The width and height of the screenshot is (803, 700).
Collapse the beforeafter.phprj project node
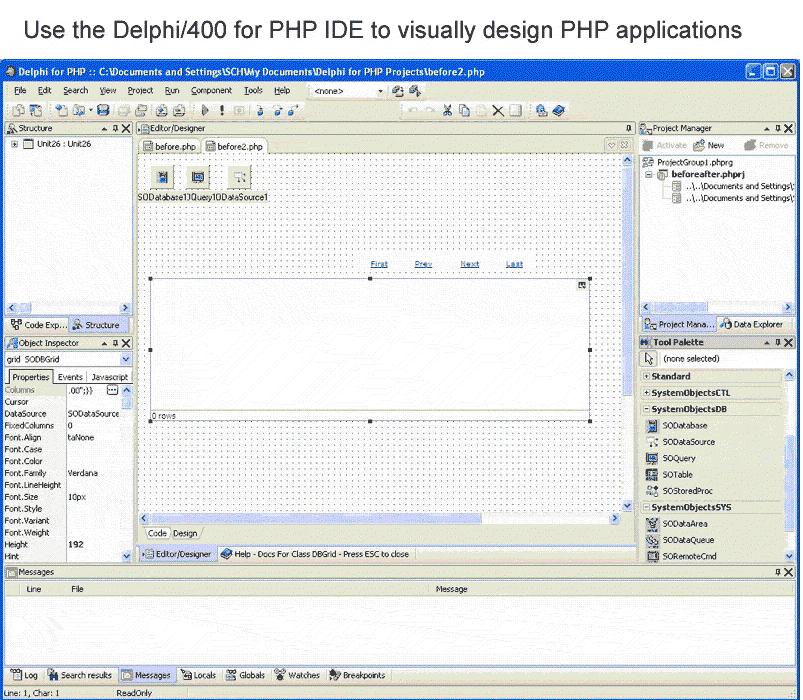point(649,174)
